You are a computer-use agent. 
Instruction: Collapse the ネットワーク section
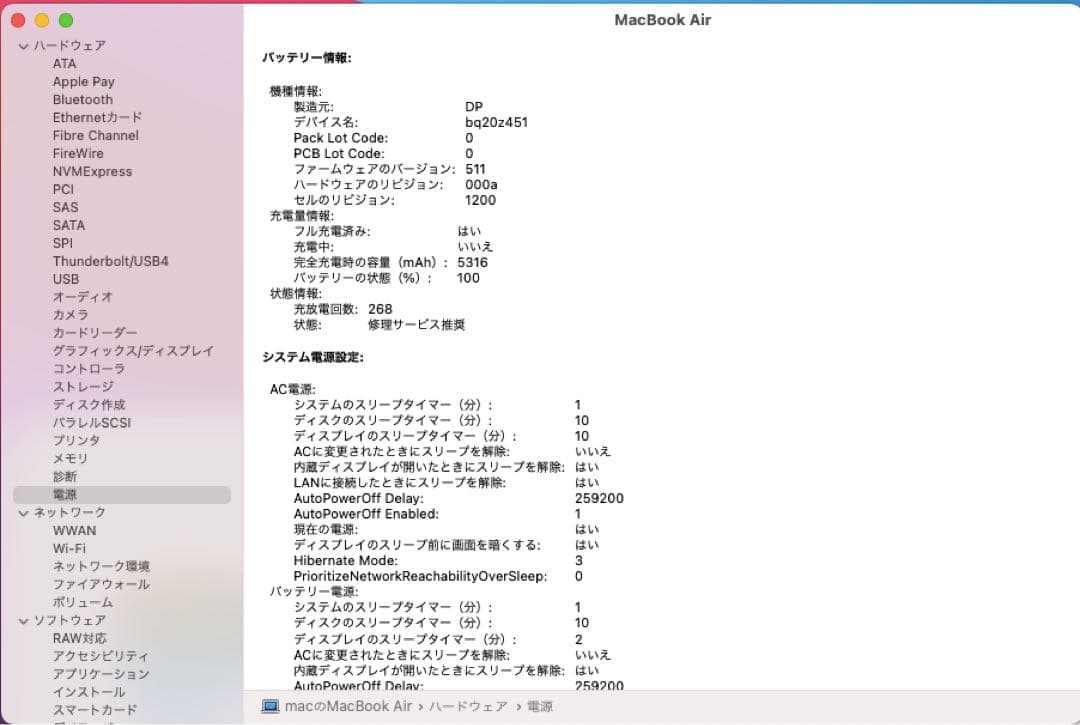(22, 511)
